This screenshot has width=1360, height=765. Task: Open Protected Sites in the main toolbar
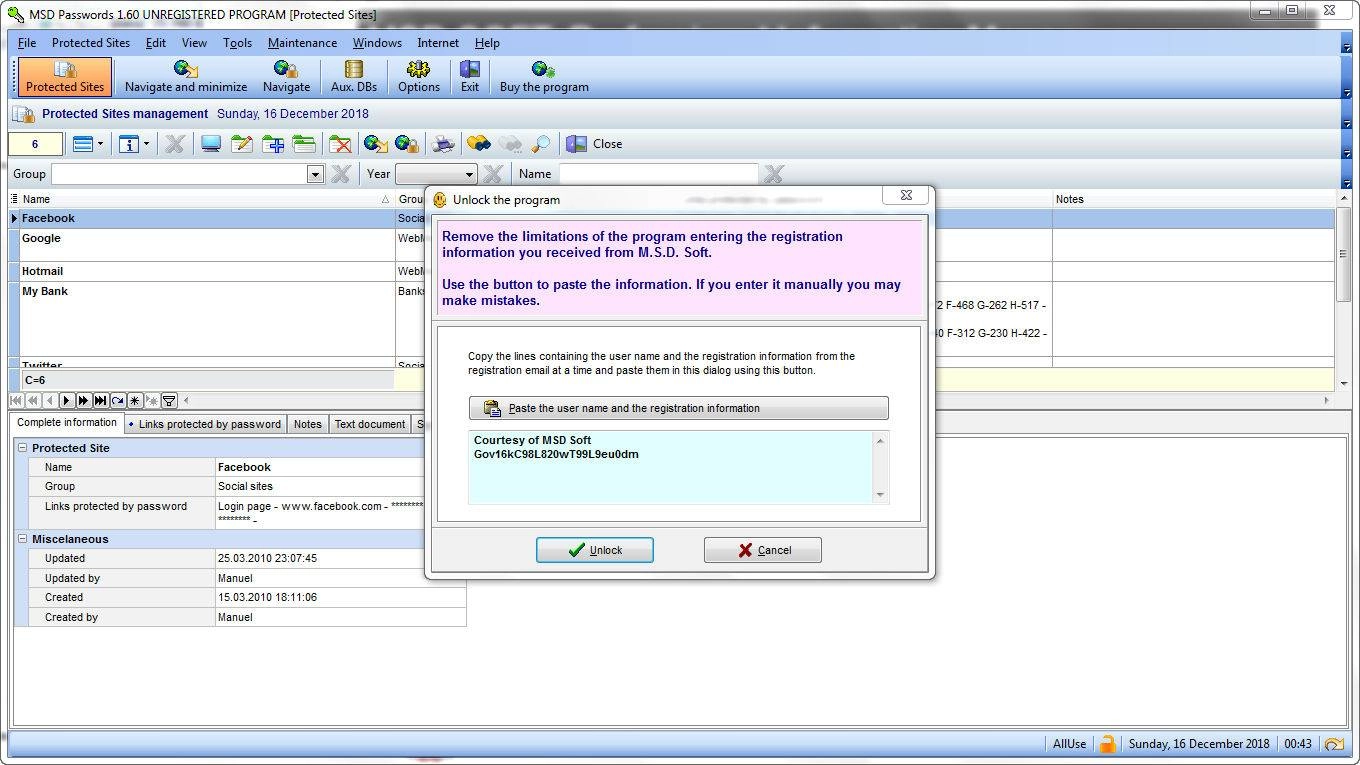(x=65, y=77)
